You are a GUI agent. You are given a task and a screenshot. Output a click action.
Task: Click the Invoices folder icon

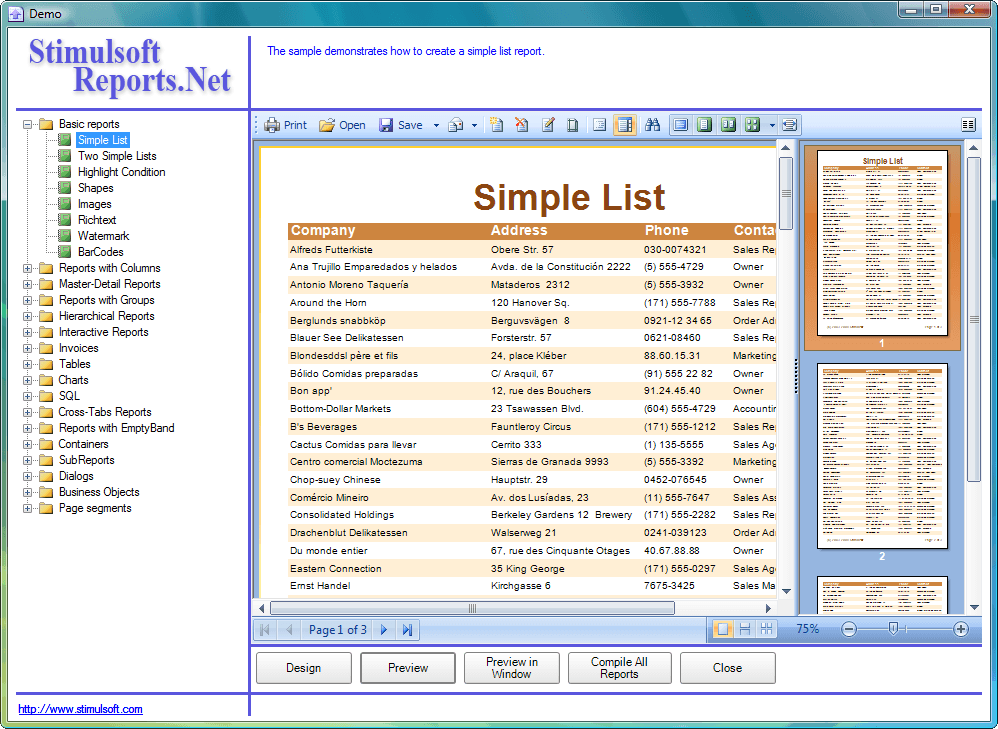[x=46, y=348]
